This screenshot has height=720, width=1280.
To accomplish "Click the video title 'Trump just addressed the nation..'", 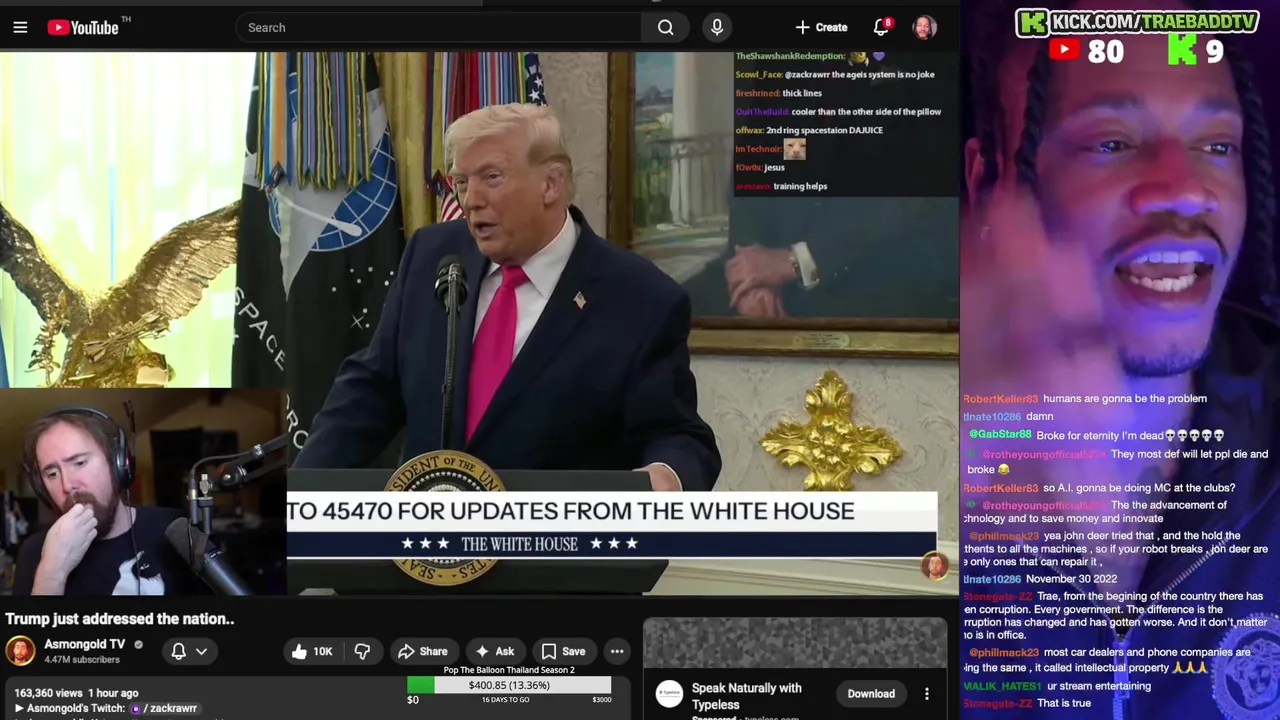I will [x=120, y=619].
